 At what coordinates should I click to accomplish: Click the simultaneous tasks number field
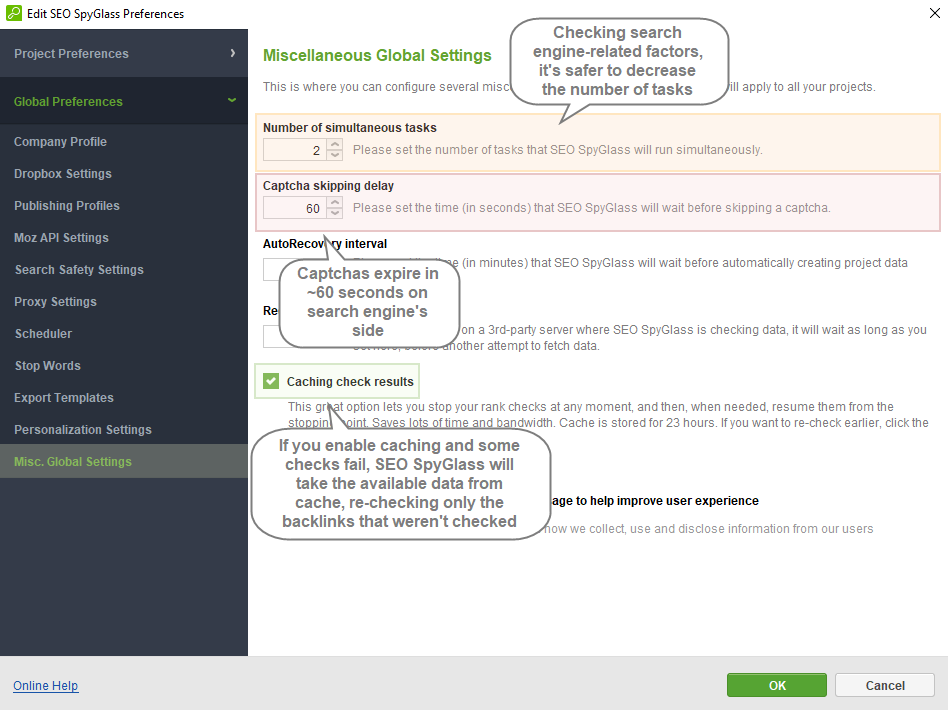[x=295, y=150]
